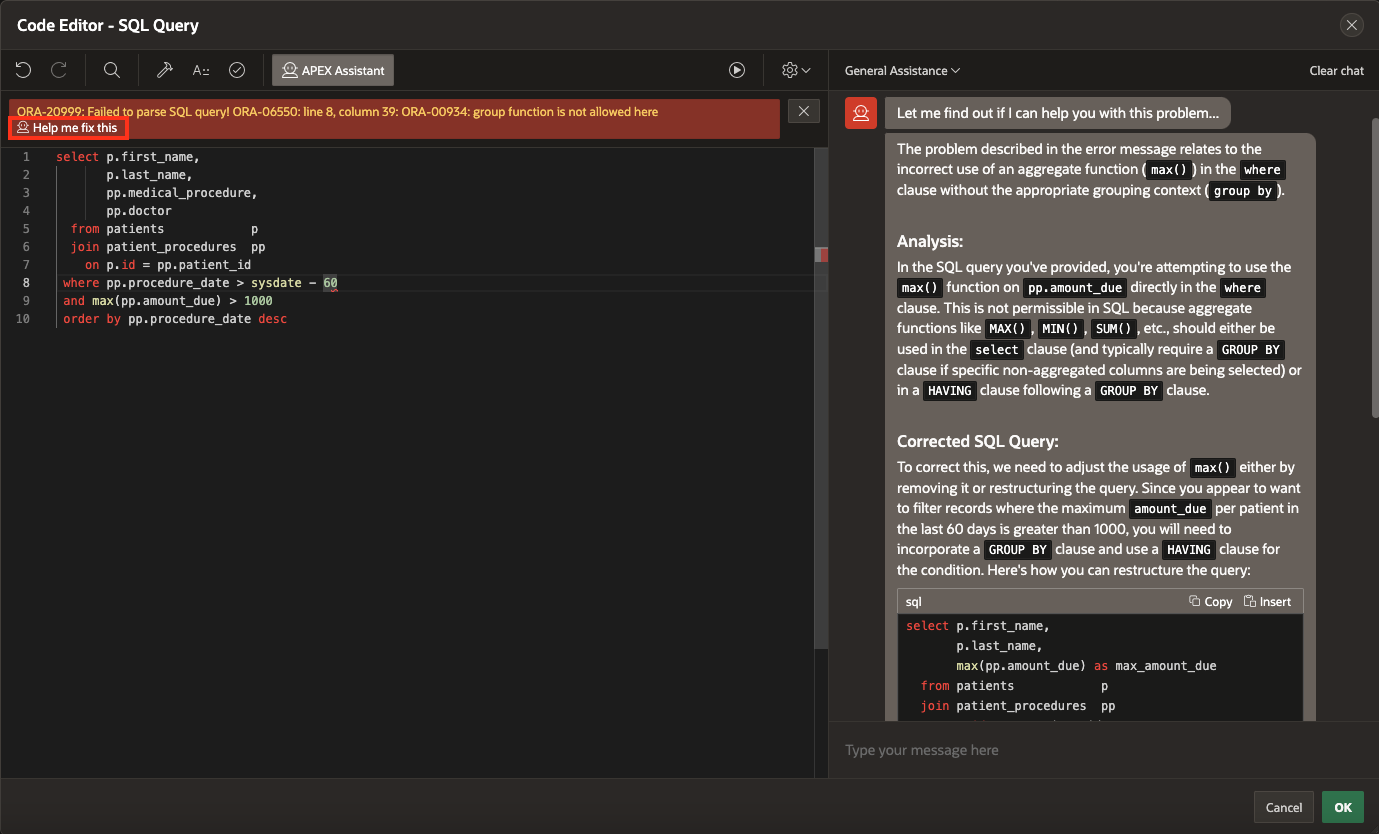Click the Clear chat link
Screen dimensions: 1379x834
click(1336, 70)
